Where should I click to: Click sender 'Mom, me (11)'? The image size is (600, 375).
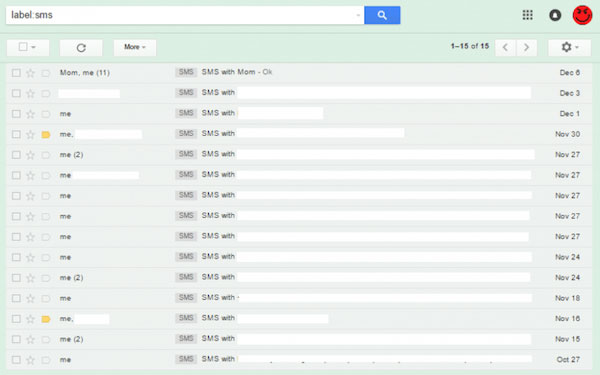85,73
